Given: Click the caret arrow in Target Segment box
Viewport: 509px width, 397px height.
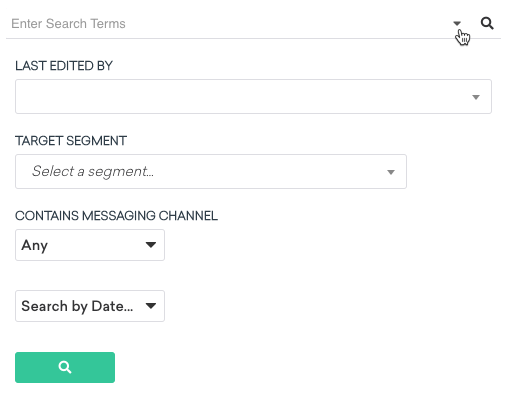Looking at the screenshot, I should click(x=391, y=172).
